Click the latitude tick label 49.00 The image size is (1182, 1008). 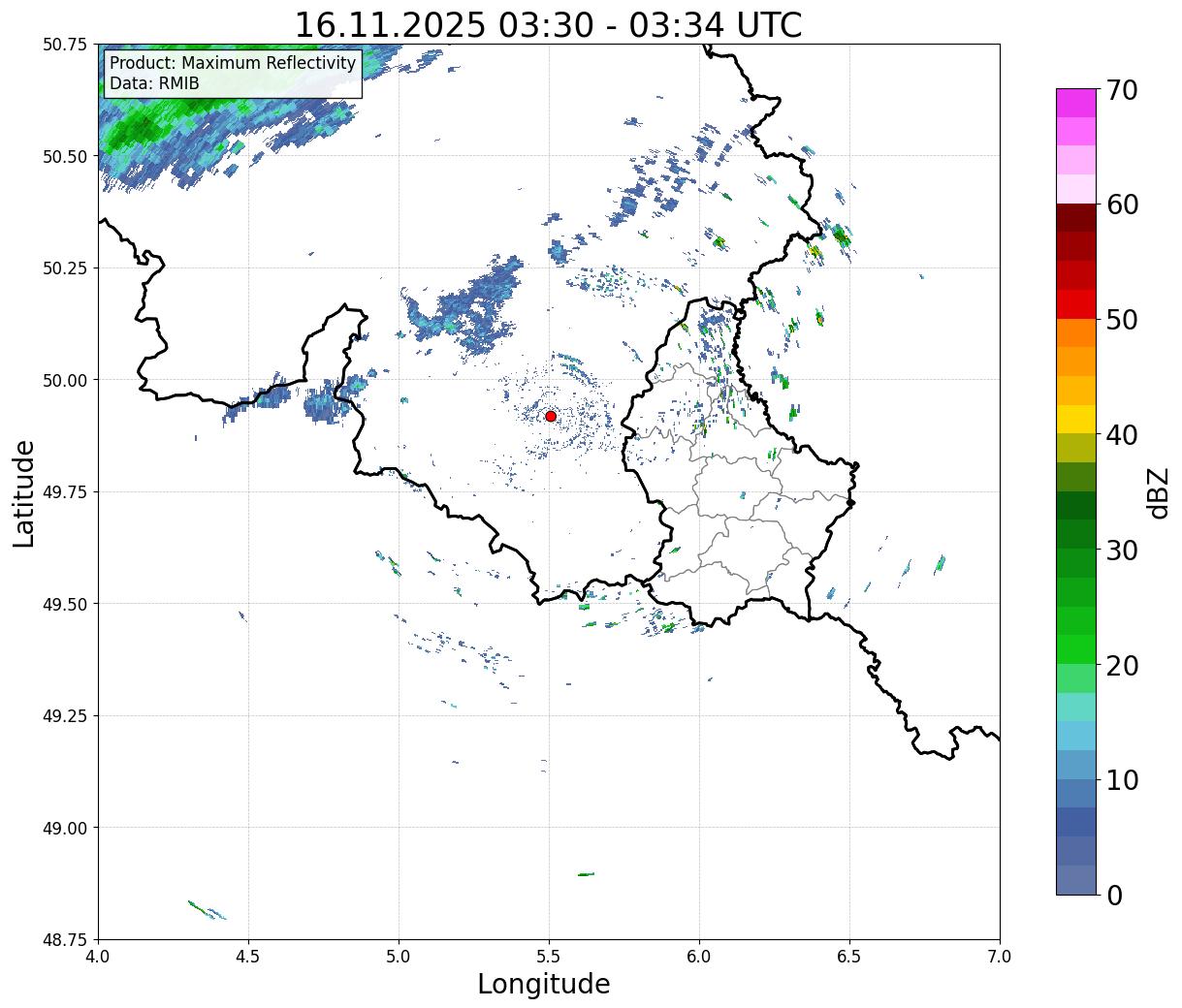[65, 828]
